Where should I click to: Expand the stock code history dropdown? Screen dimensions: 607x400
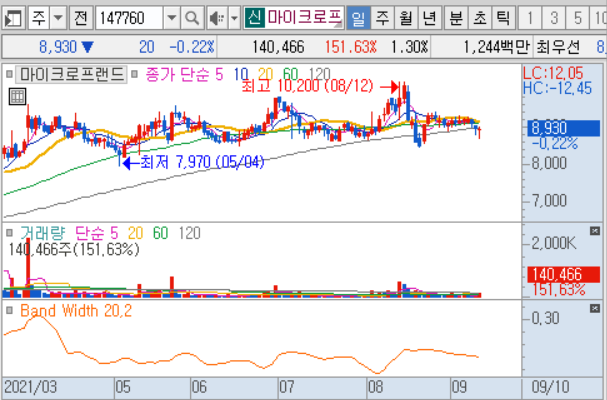coord(171,18)
